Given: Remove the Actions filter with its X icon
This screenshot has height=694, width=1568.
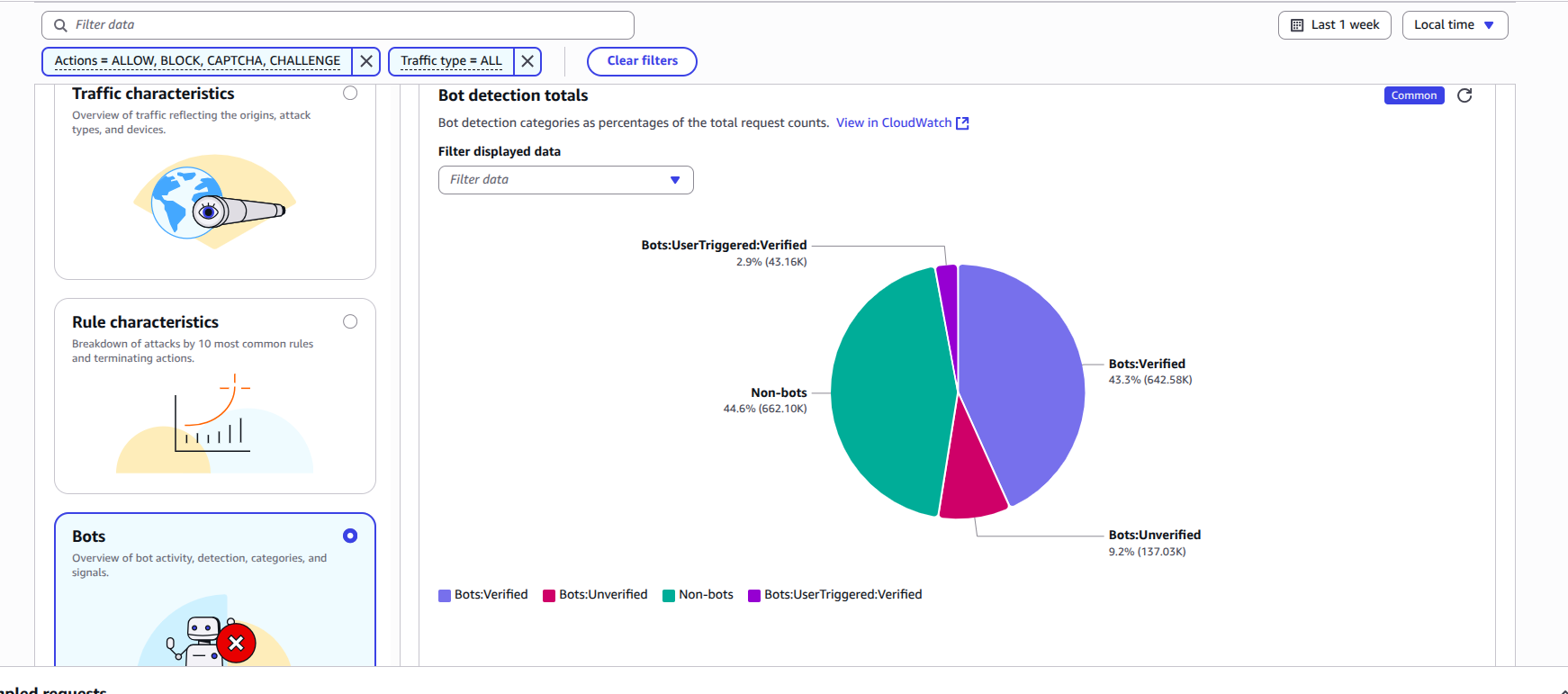Looking at the screenshot, I should [x=366, y=61].
